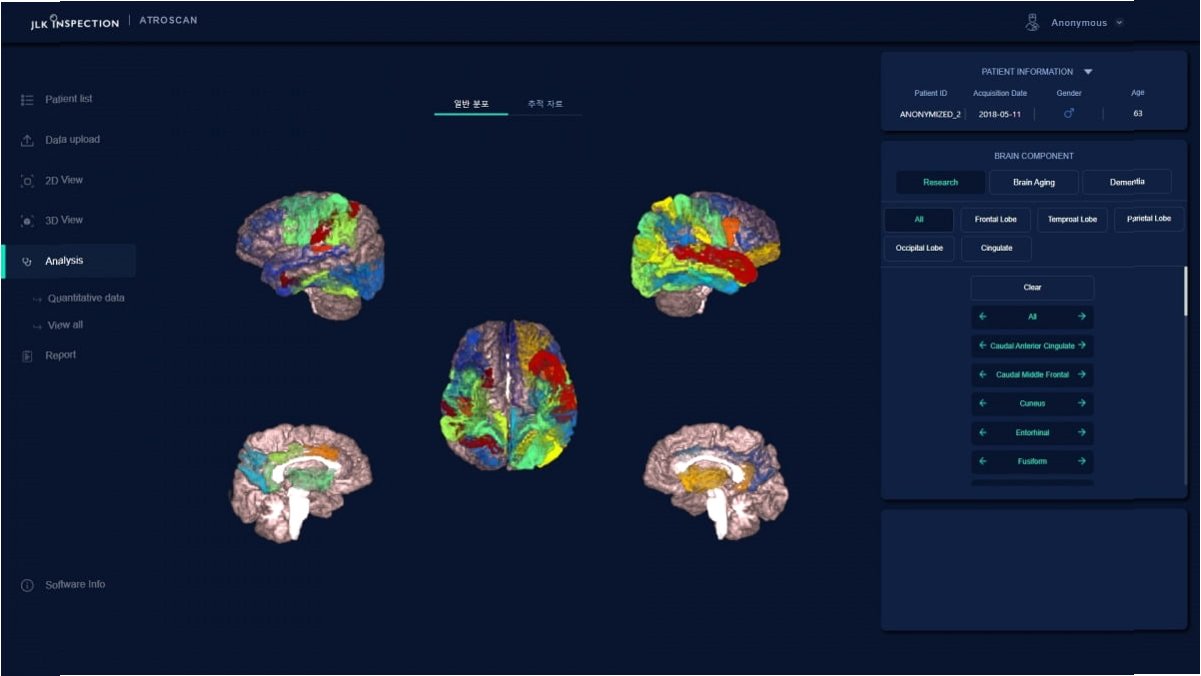Open Quantitative data under Analysis
The image size is (1201, 676).
(86, 298)
